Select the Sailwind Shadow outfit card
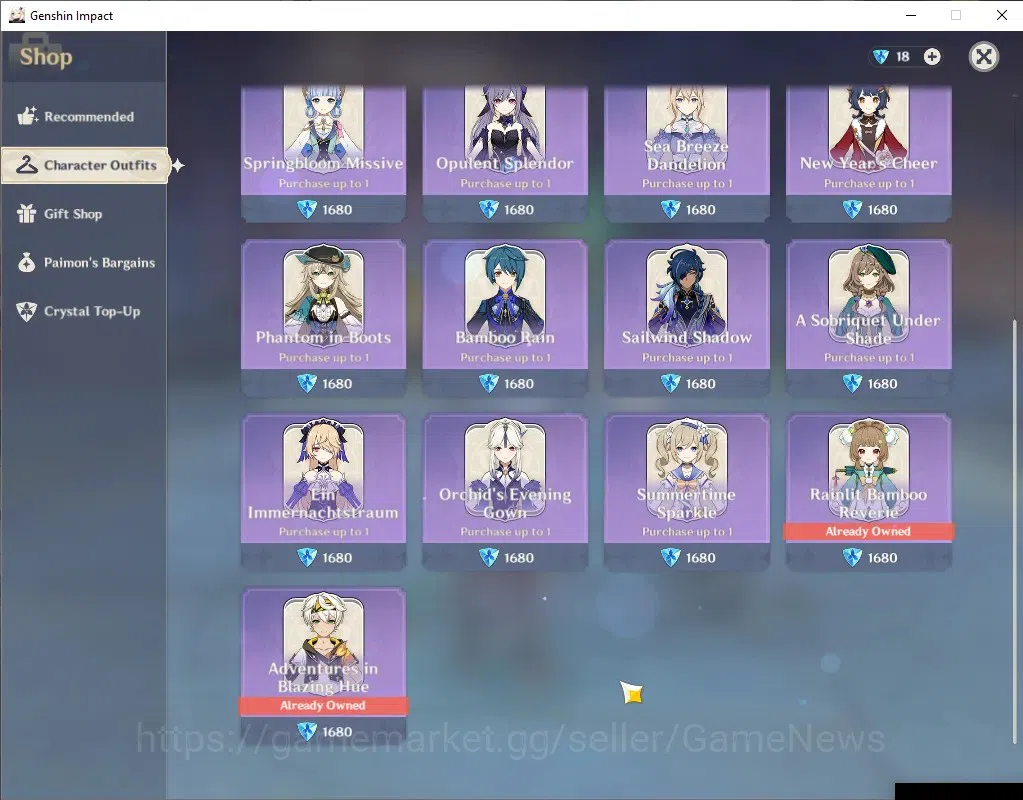Image resolution: width=1023 pixels, height=800 pixels. [x=687, y=318]
